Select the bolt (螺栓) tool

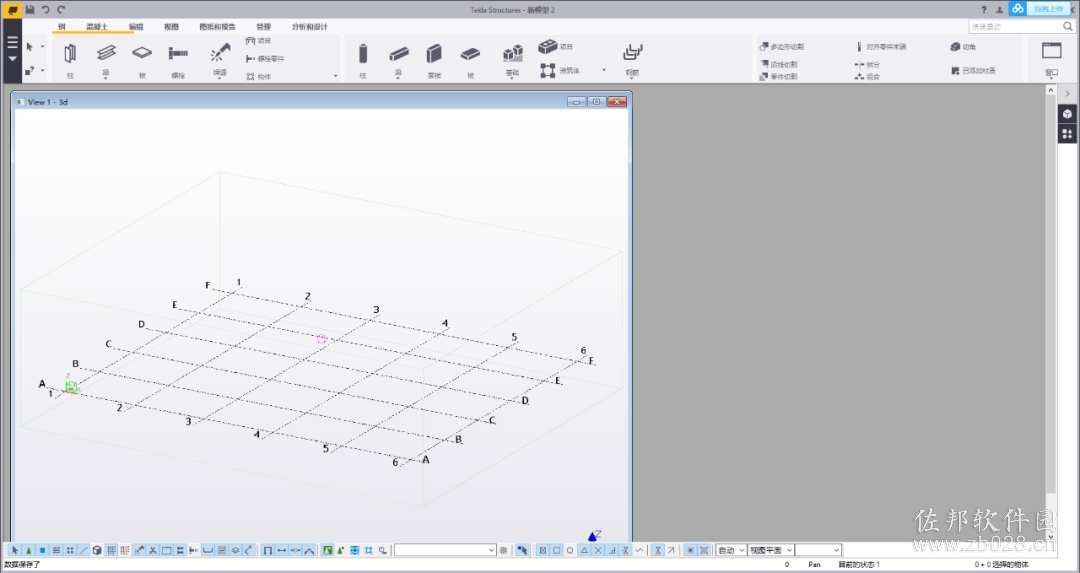coord(178,52)
